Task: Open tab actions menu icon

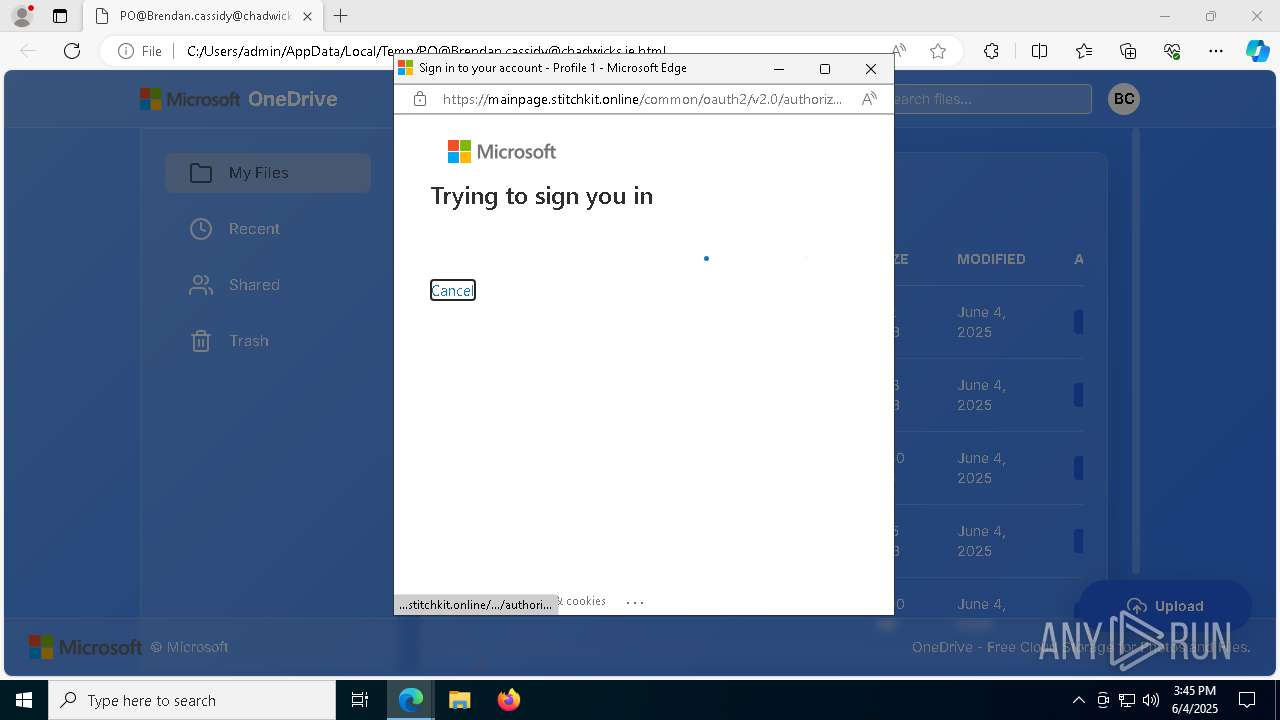Action: tap(60, 16)
